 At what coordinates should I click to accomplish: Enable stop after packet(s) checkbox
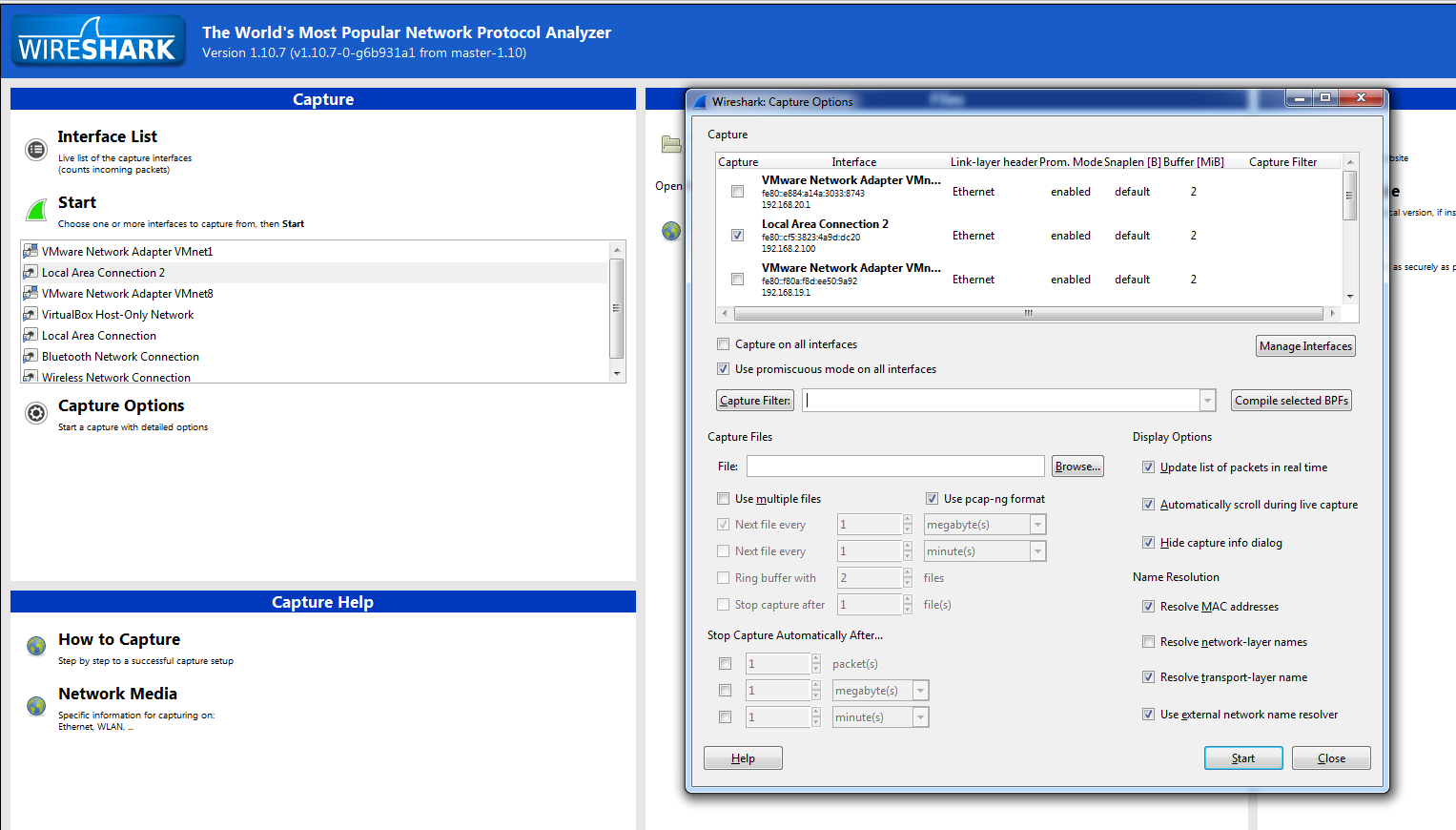click(725, 663)
